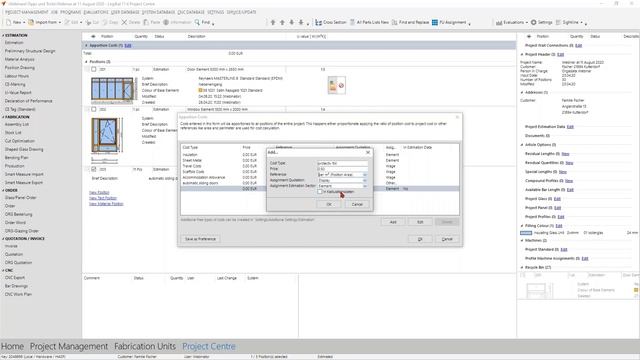This screenshot has width=640, height=360.
Task: Click the last down arrow in toolbar
Action: [301, 22]
